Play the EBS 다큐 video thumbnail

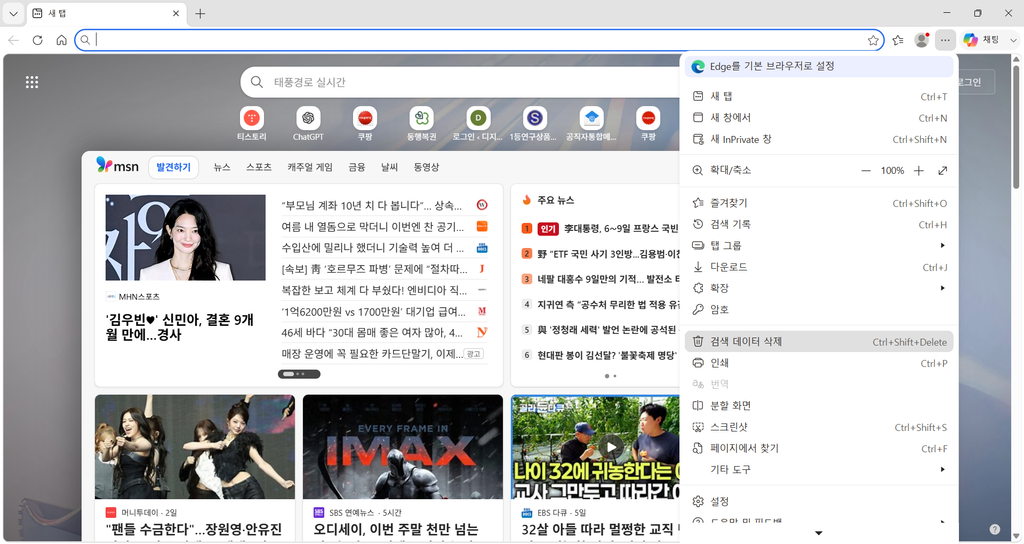611,447
